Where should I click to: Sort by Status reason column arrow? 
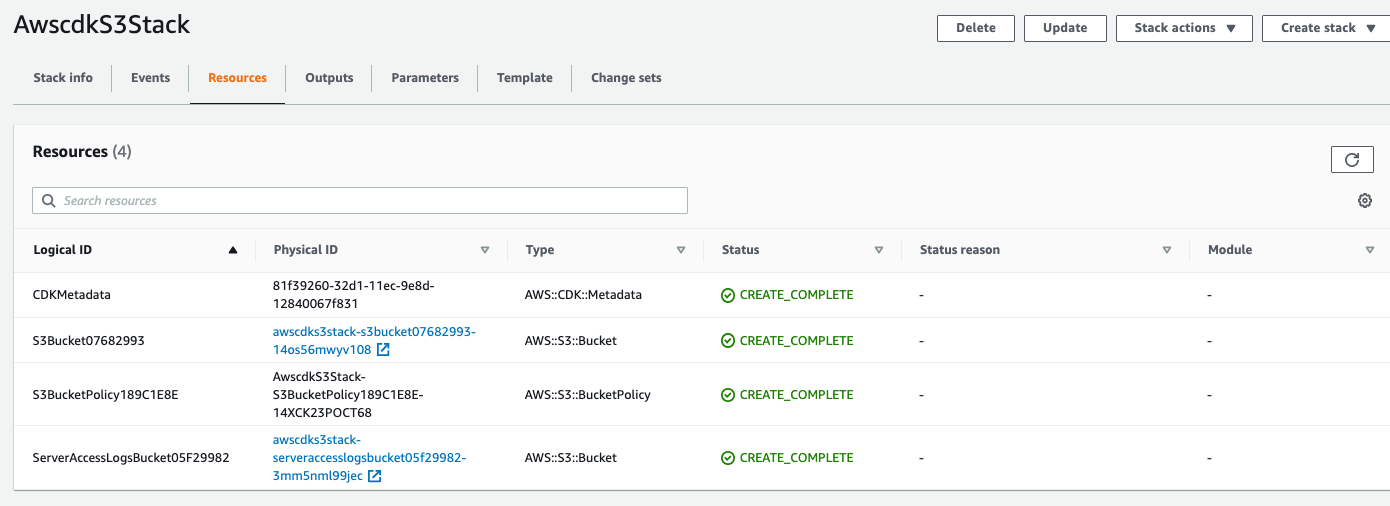click(1167, 250)
